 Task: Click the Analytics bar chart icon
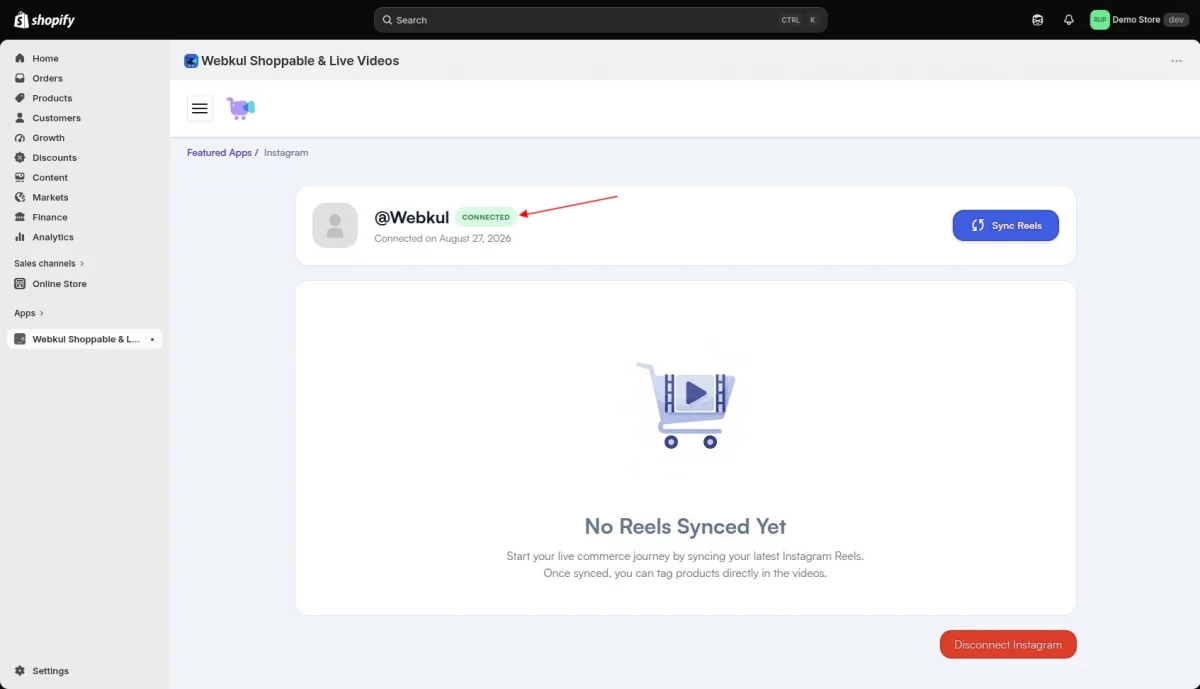20,237
